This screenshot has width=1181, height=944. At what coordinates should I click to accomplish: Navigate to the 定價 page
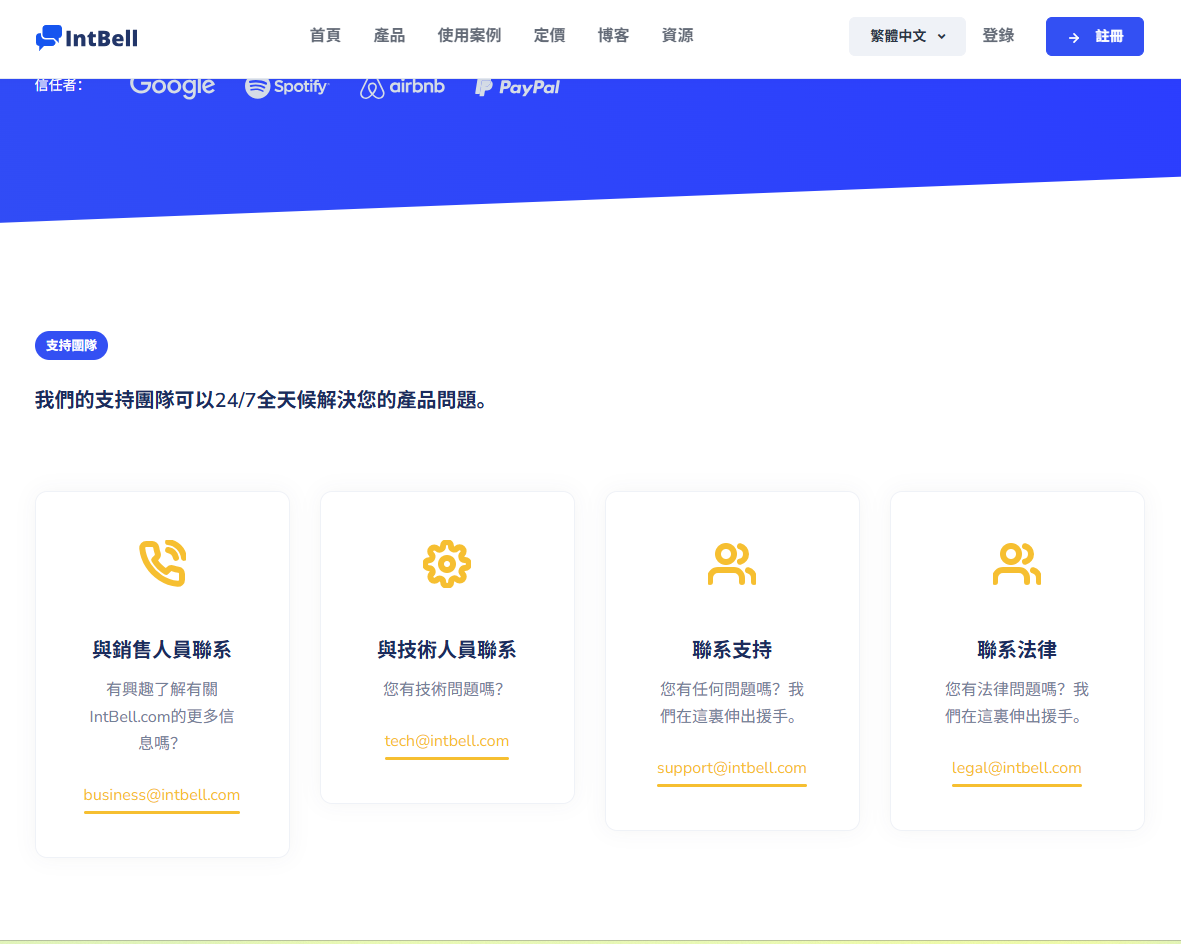[x=549, y=35]
